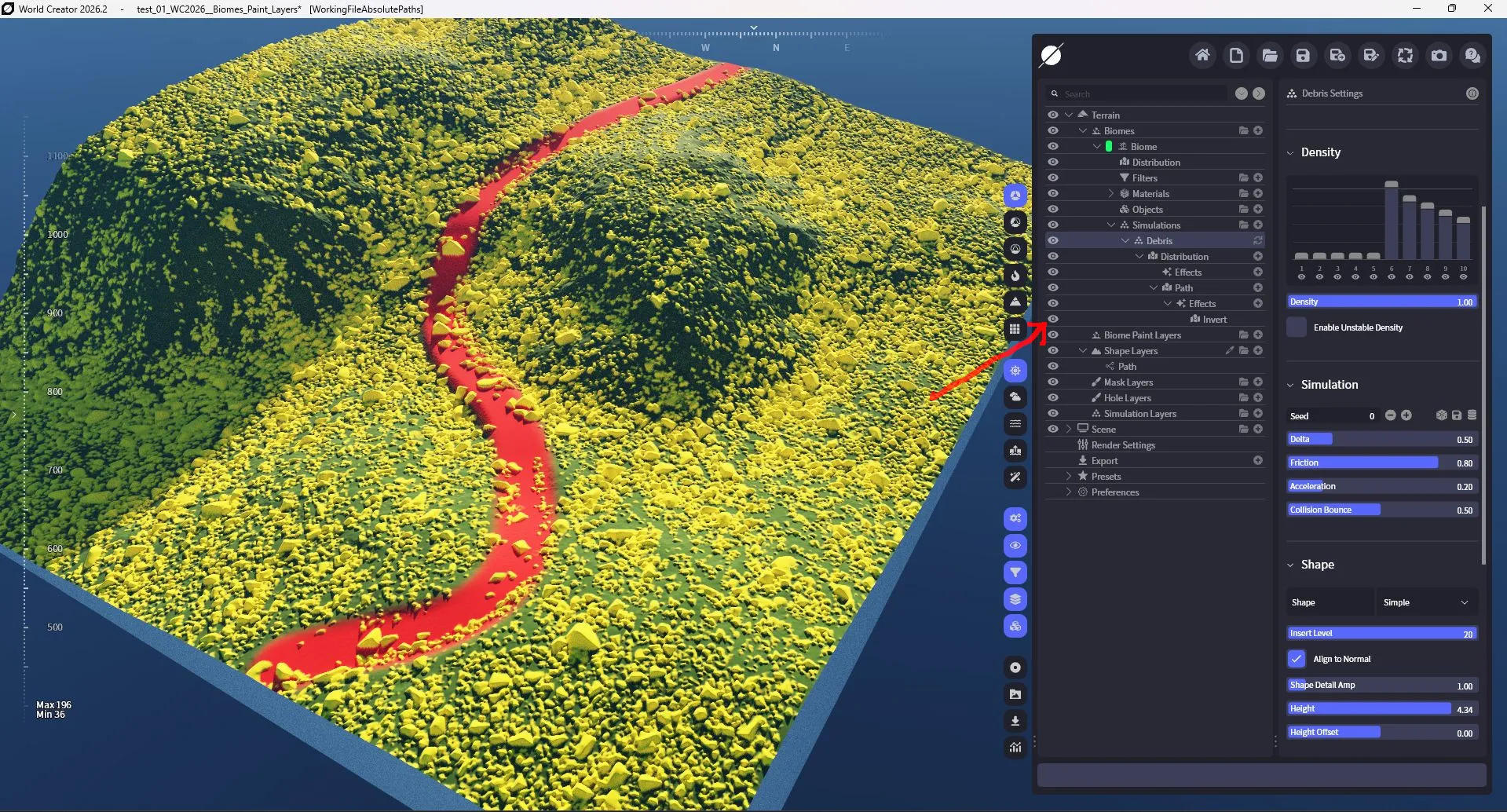Open the Shape type dropdown showing Simple
Screen dimensions: 1507x812
[1426, 602]
